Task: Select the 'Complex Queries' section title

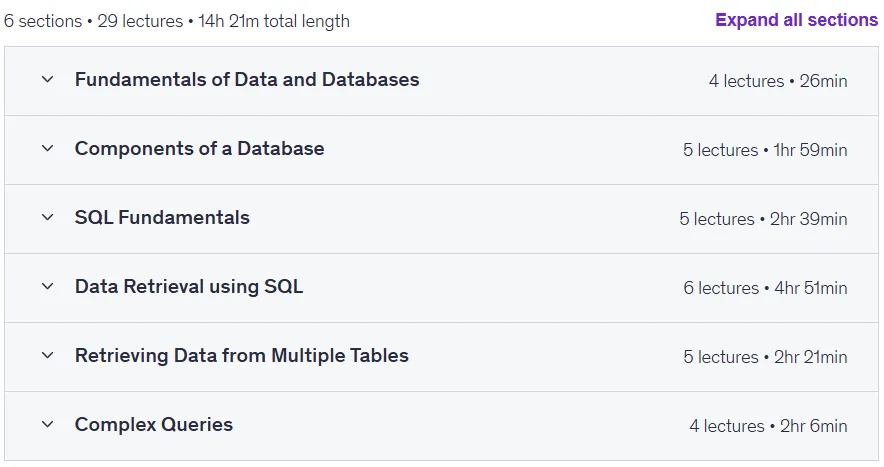Action: (x=154, y=424)
